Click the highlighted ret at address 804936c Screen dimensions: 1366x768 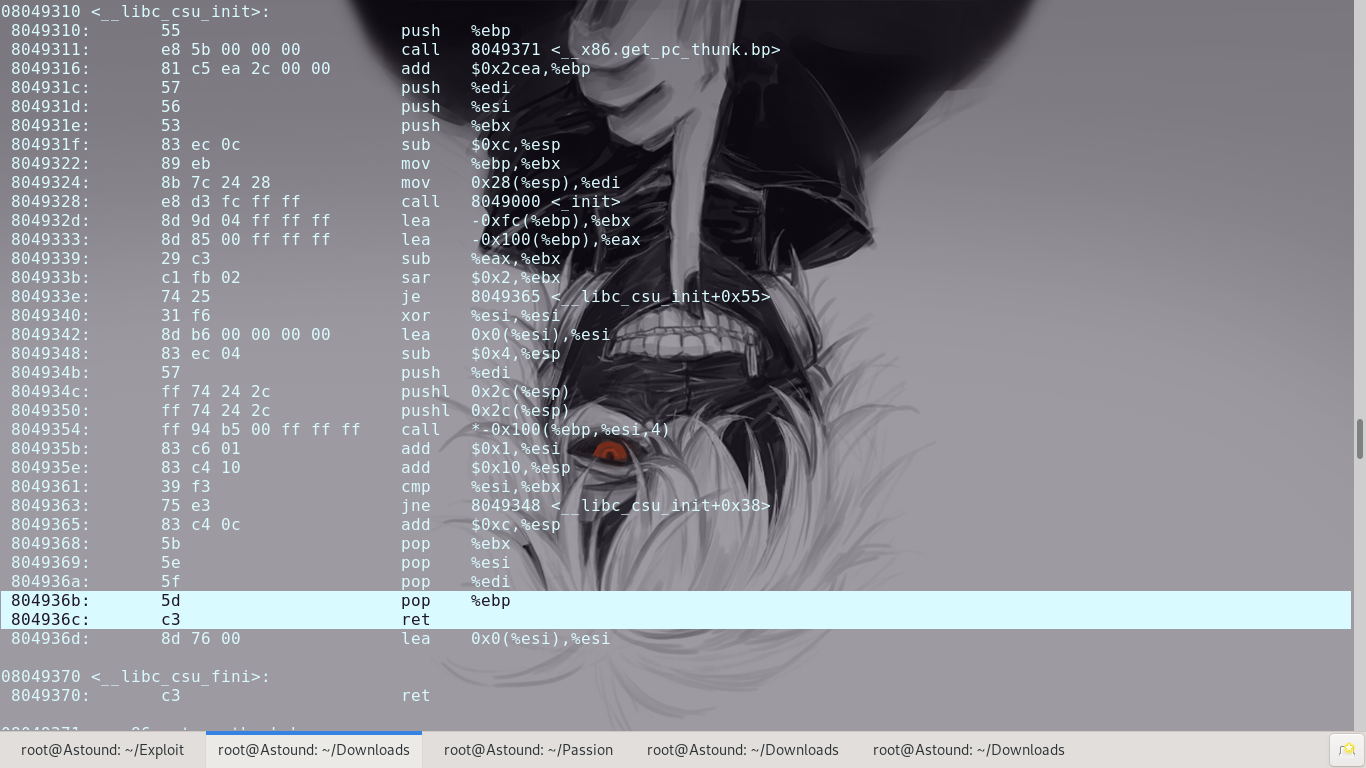click(415, 620)
